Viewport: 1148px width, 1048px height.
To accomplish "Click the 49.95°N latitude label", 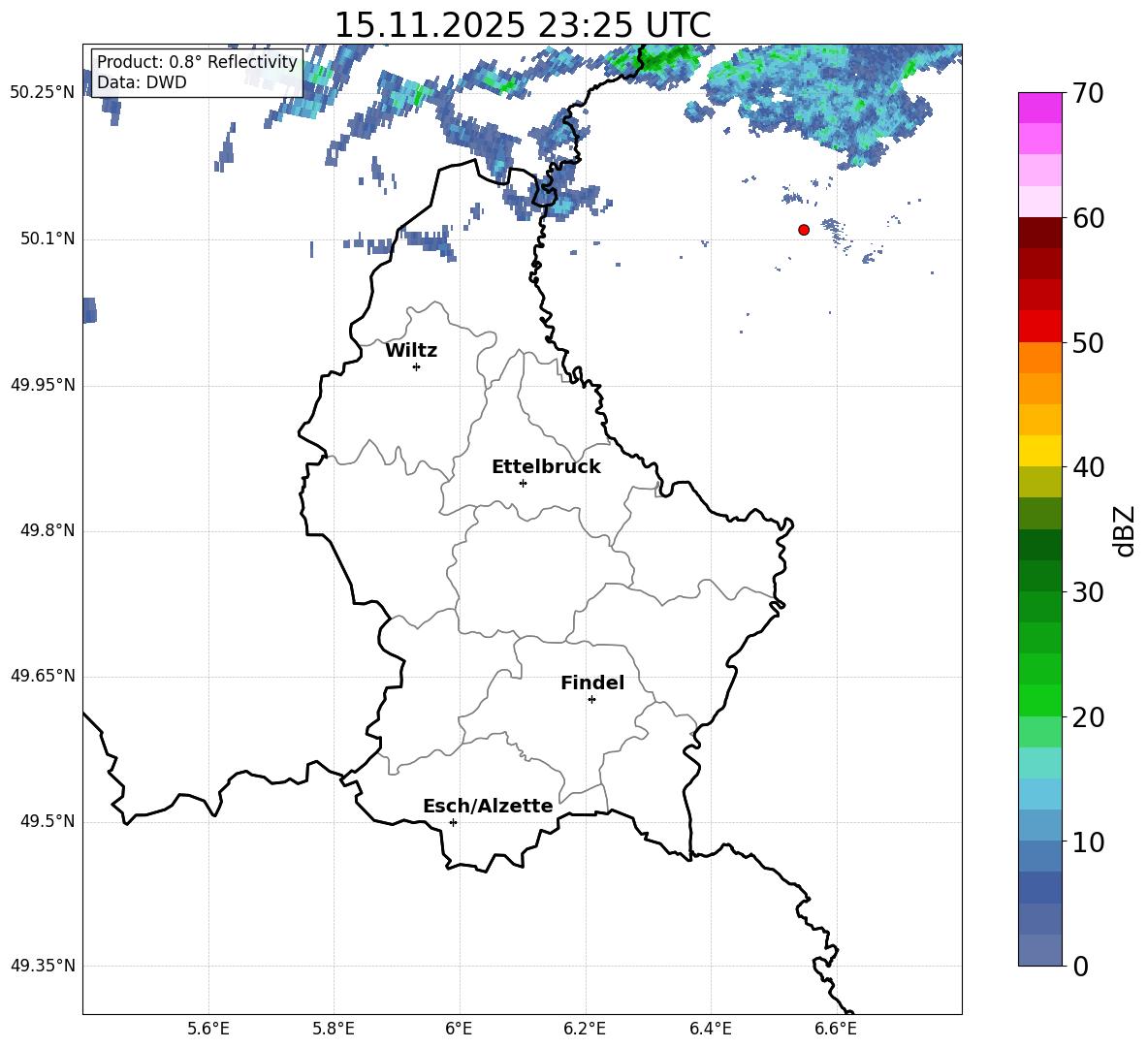I will (x=43, y=385).
